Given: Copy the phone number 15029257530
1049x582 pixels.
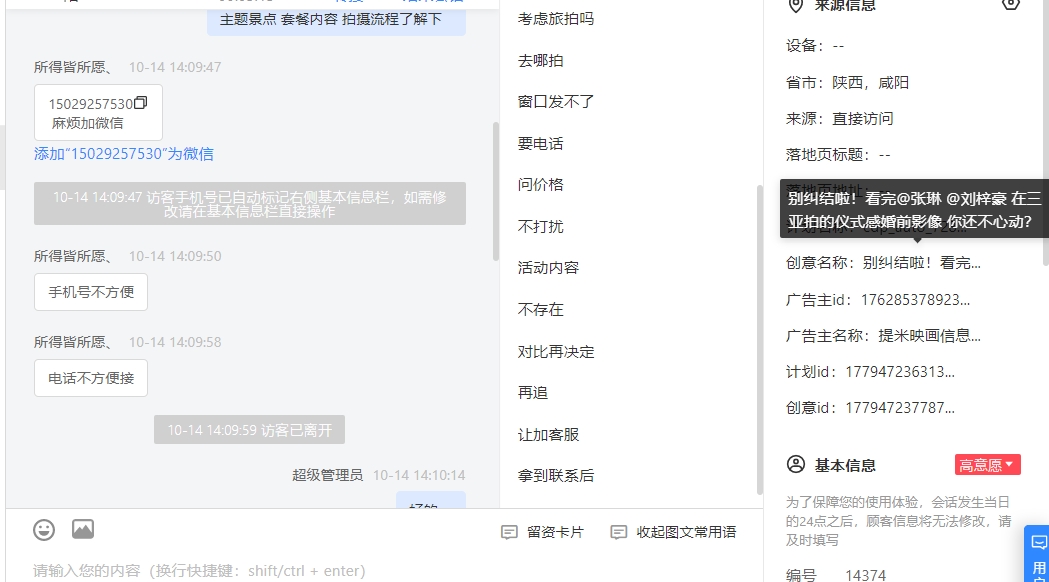Looking at the screenshot, I should click(x=140, y=103).
